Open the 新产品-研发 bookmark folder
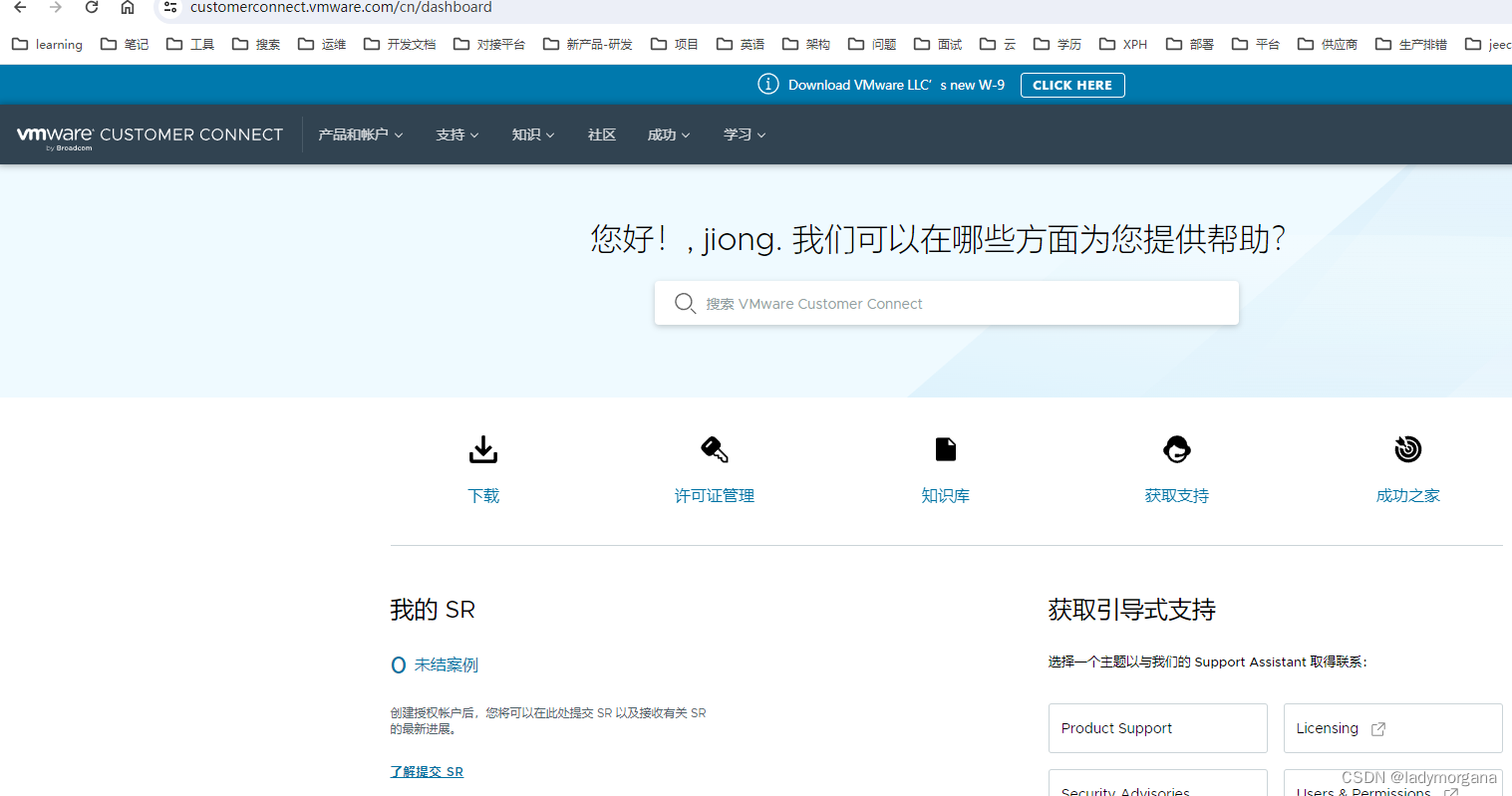Screen dimensions: 1512x796 [588, 44]
